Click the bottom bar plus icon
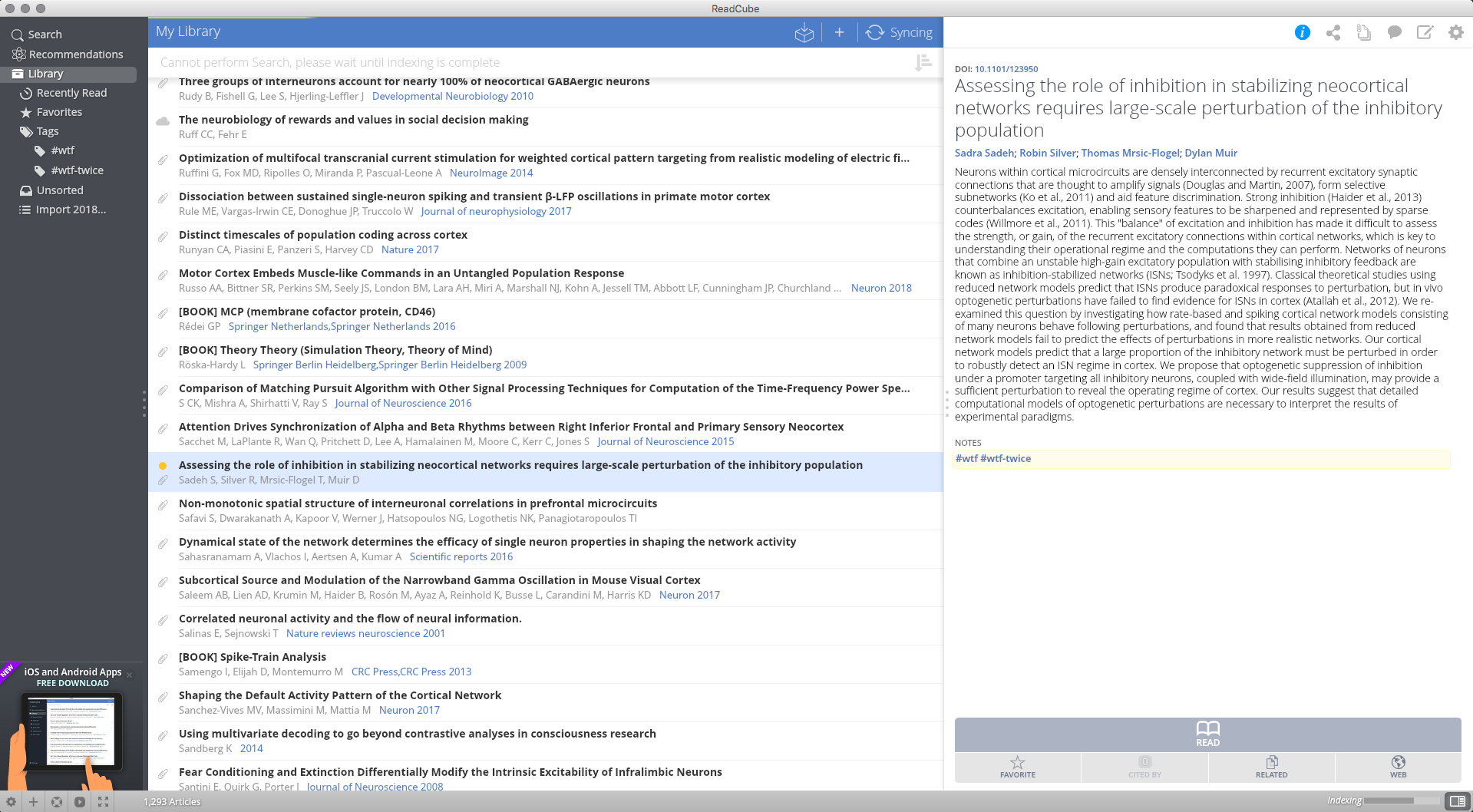 pos(33,801)
